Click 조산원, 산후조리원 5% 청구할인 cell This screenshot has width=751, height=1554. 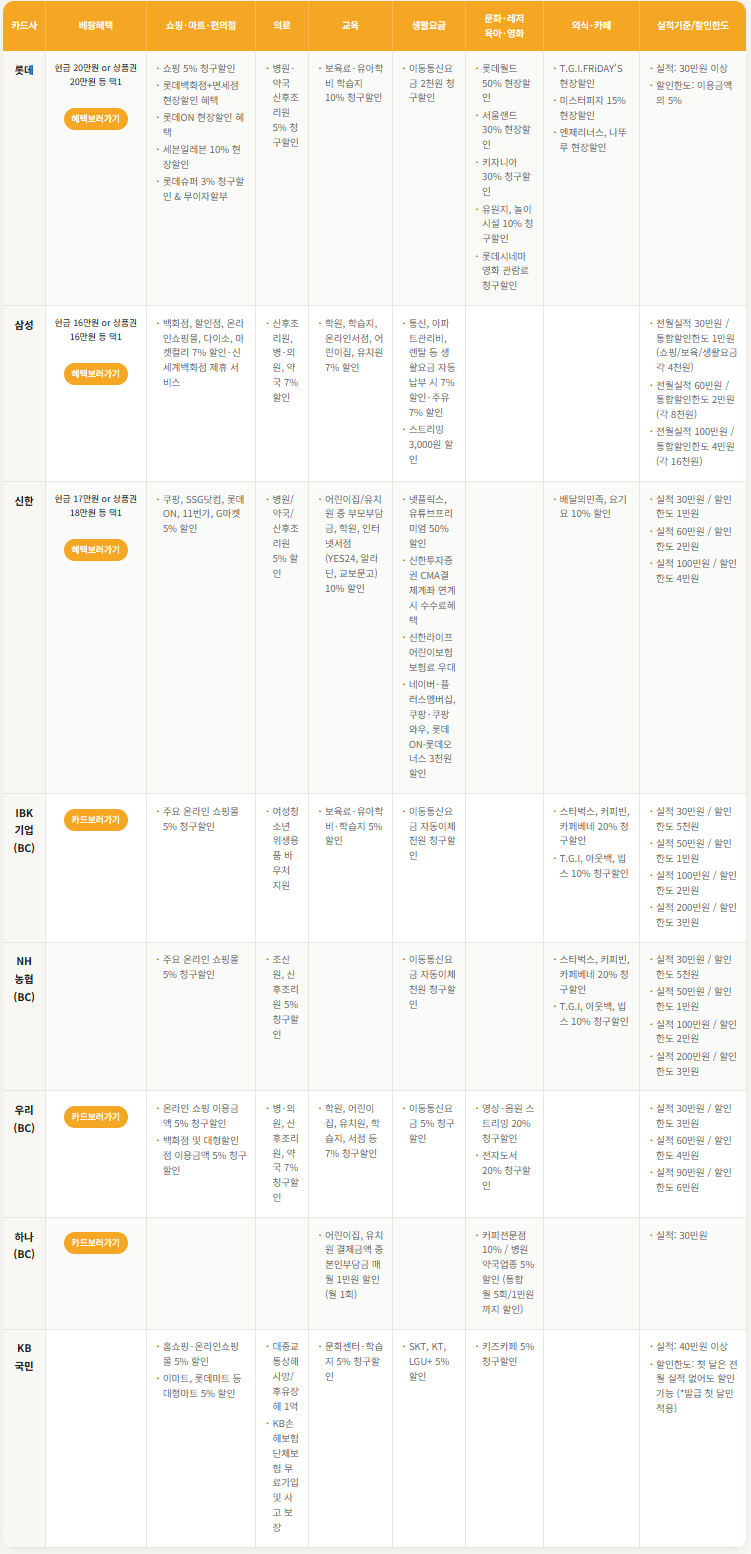click(285, 996)
